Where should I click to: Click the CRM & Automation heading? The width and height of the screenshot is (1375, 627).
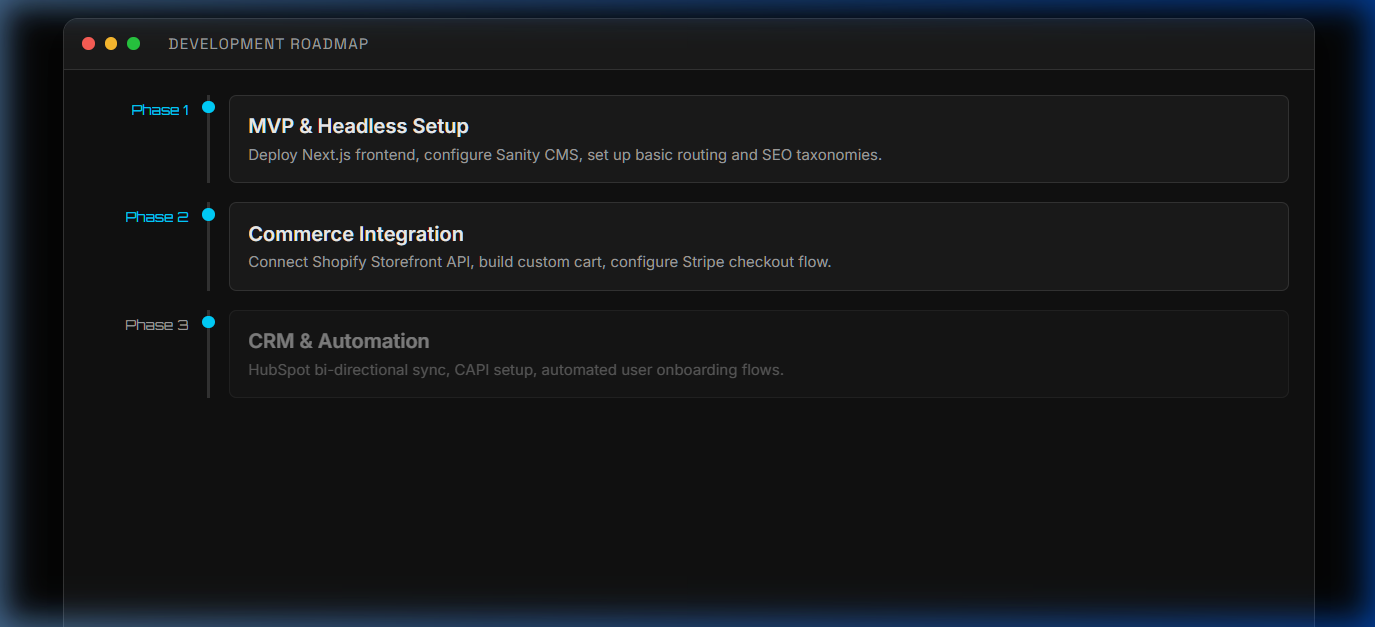coord(339,341)
